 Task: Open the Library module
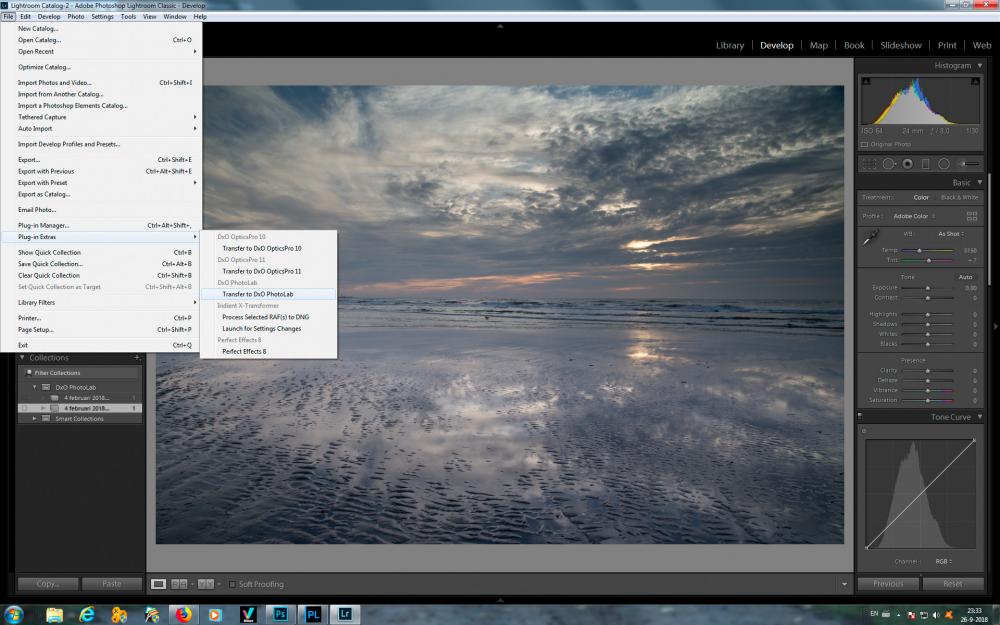click(730, 45)
